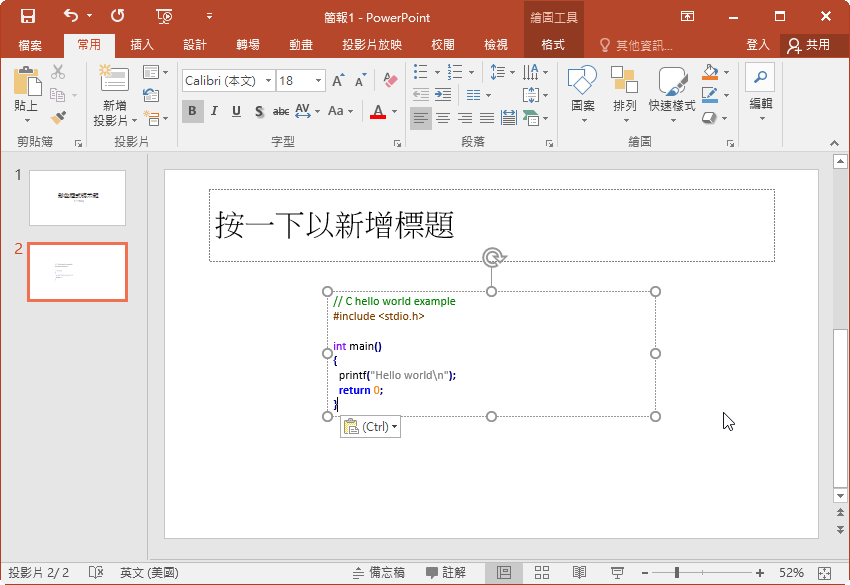Click the Clear All Formatting eraser icon
The height and width of the screenshot is (585, 850).
click(389, 81)
